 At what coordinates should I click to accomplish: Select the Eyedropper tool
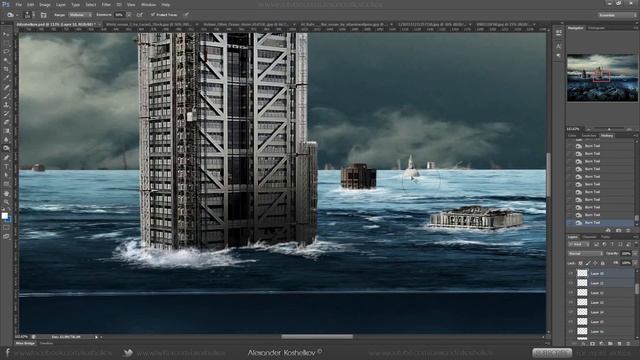pos(6,78)
